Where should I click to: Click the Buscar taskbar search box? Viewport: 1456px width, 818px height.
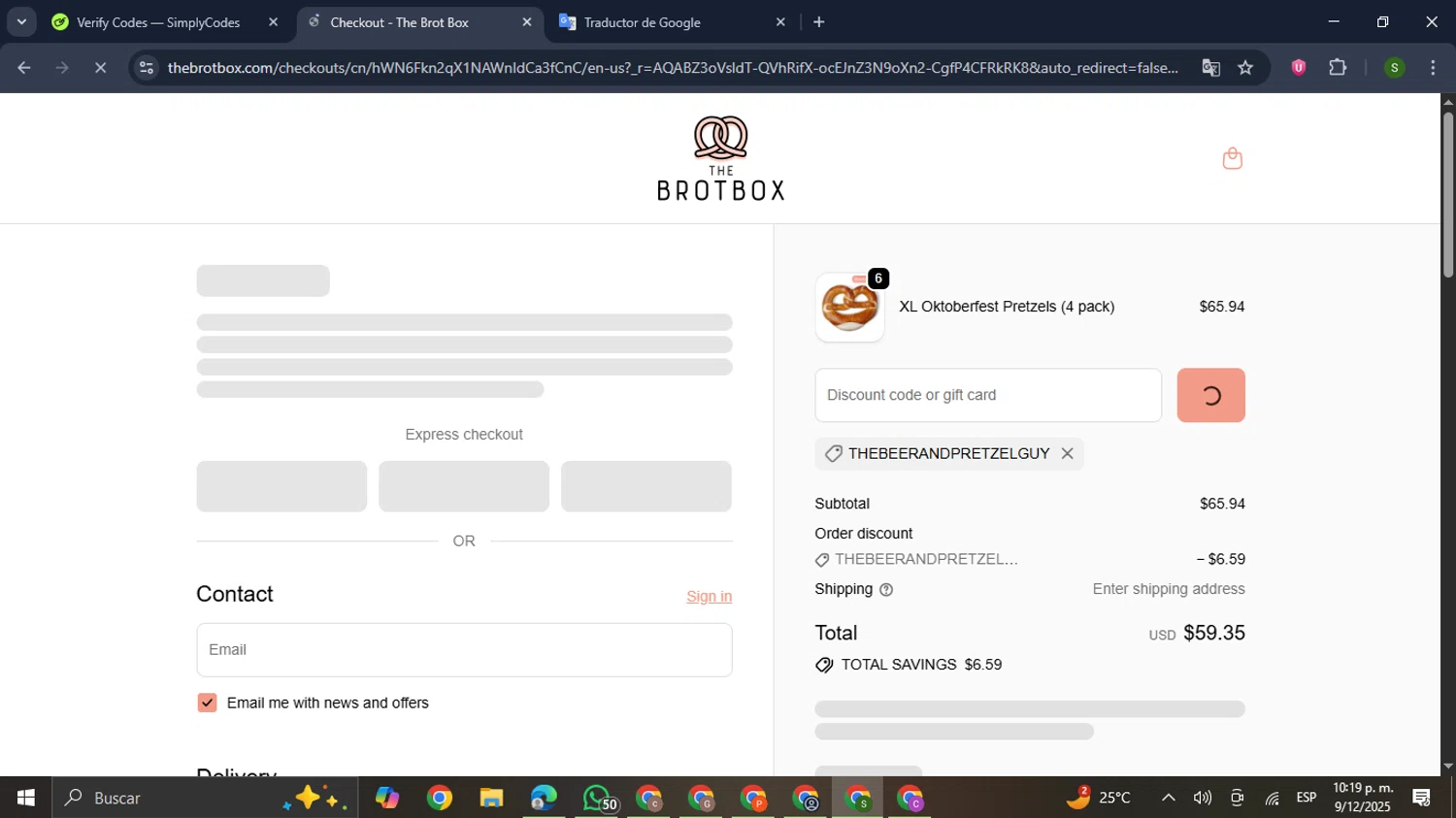click(205, 798)
